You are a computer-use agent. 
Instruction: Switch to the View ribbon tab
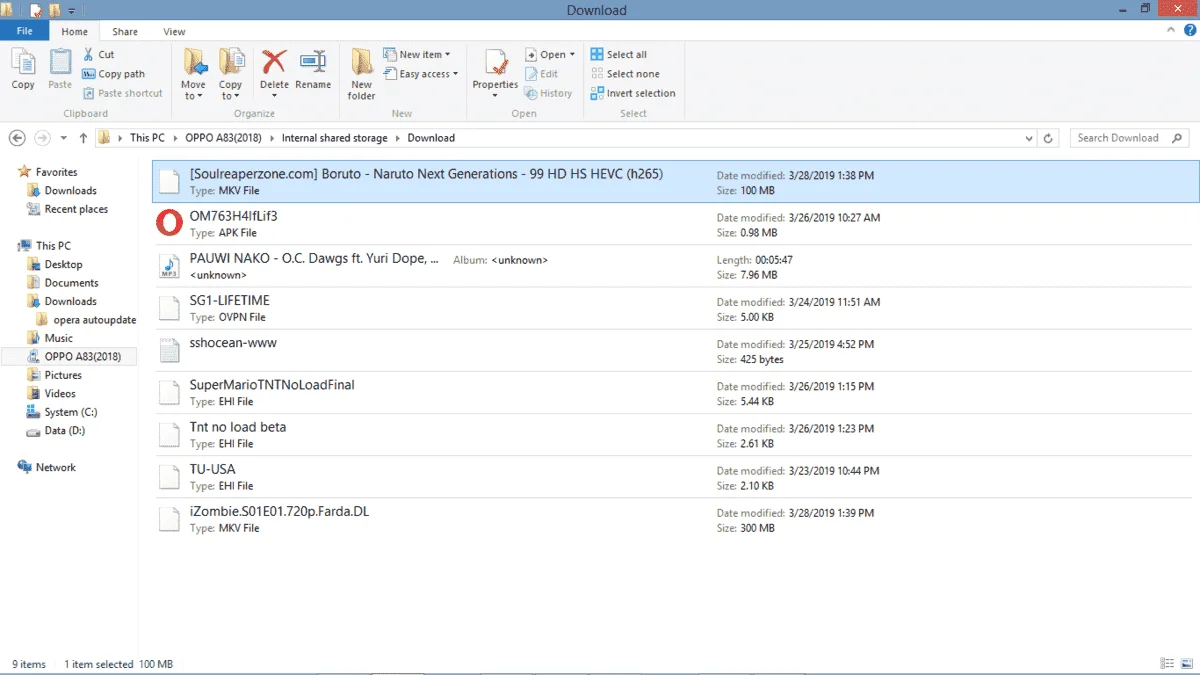coord(174,32)
